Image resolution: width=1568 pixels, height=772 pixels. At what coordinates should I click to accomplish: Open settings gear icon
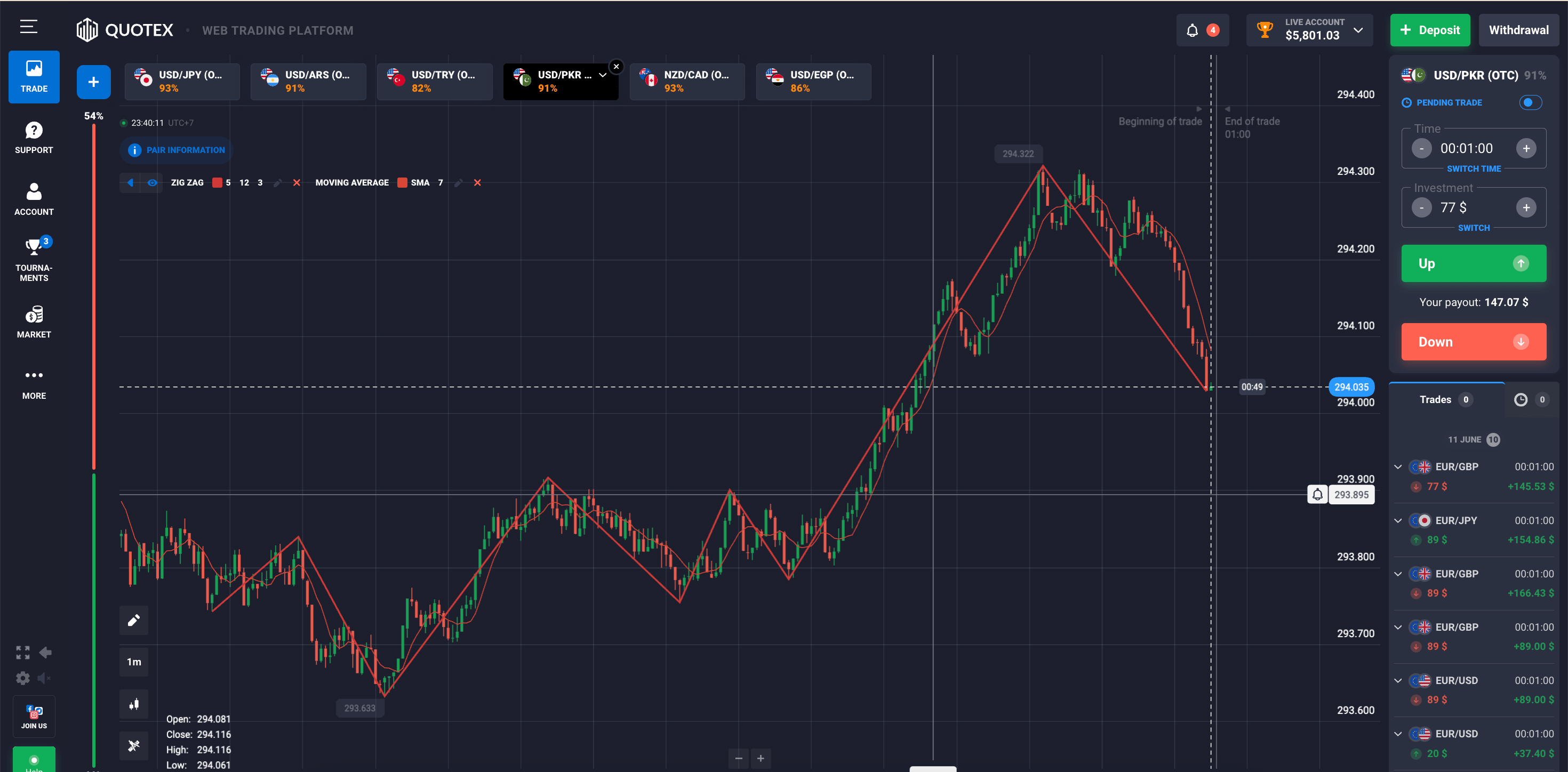(22, 678)
